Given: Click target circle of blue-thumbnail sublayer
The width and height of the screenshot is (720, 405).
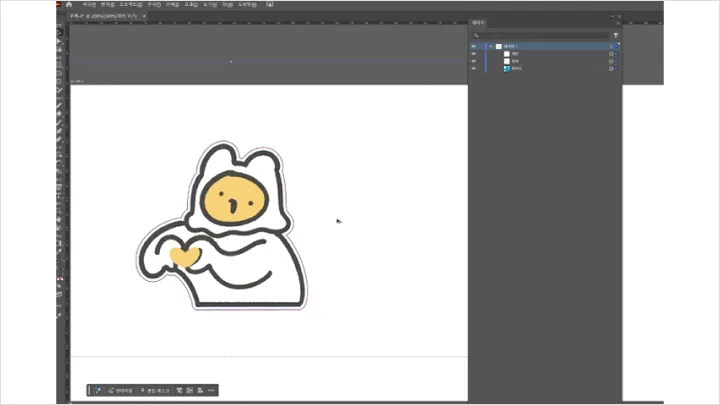Looking at the screenshot, I should pos(611,68).
